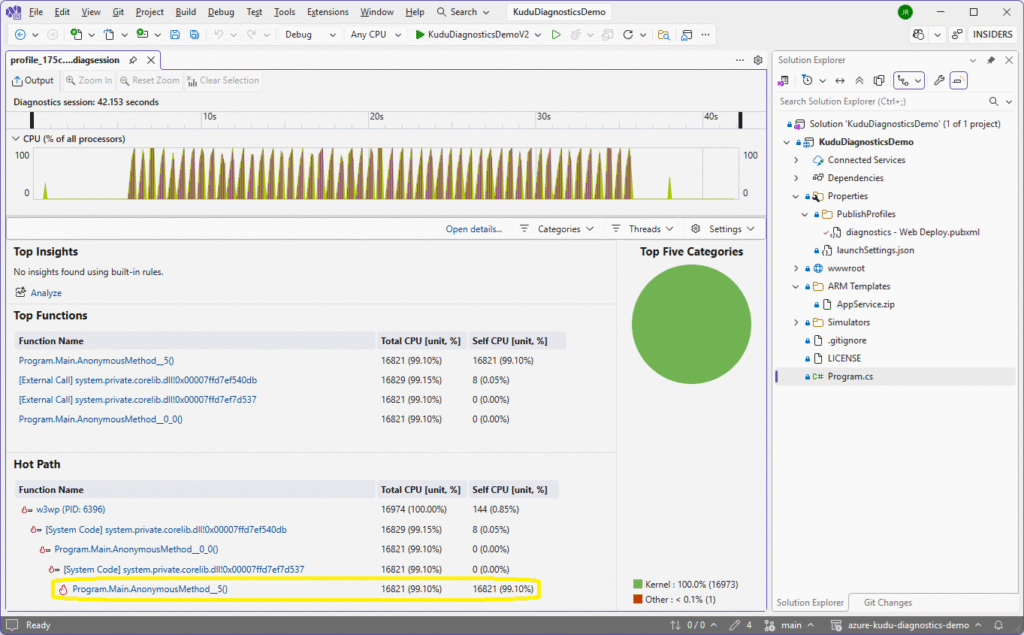
Task: Open Solution Explorer search filter icon
Action: (1009, 101)
